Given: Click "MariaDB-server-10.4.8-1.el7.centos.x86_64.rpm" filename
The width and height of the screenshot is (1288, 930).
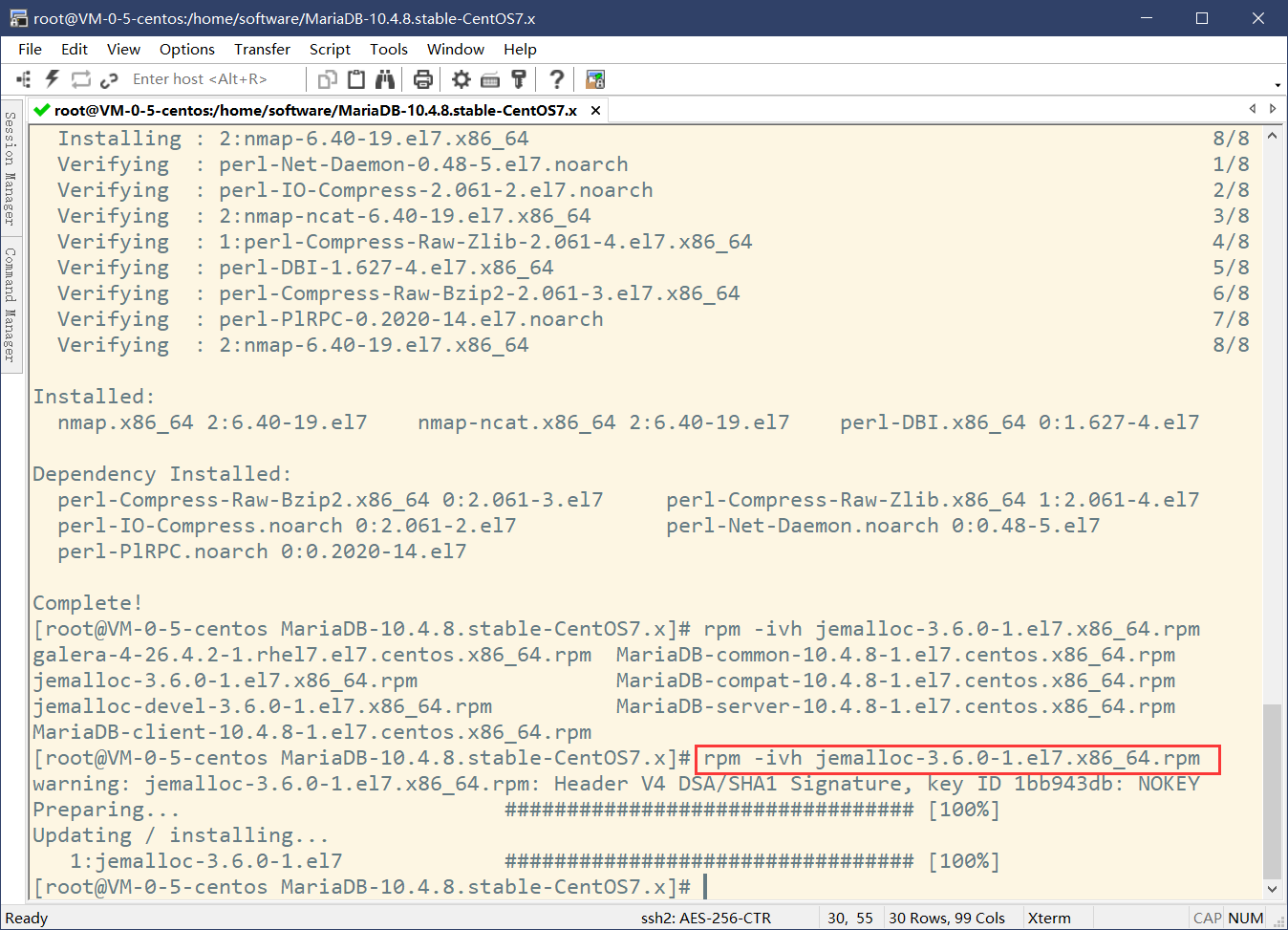Looking at the screenshot, I should (895, 706).
